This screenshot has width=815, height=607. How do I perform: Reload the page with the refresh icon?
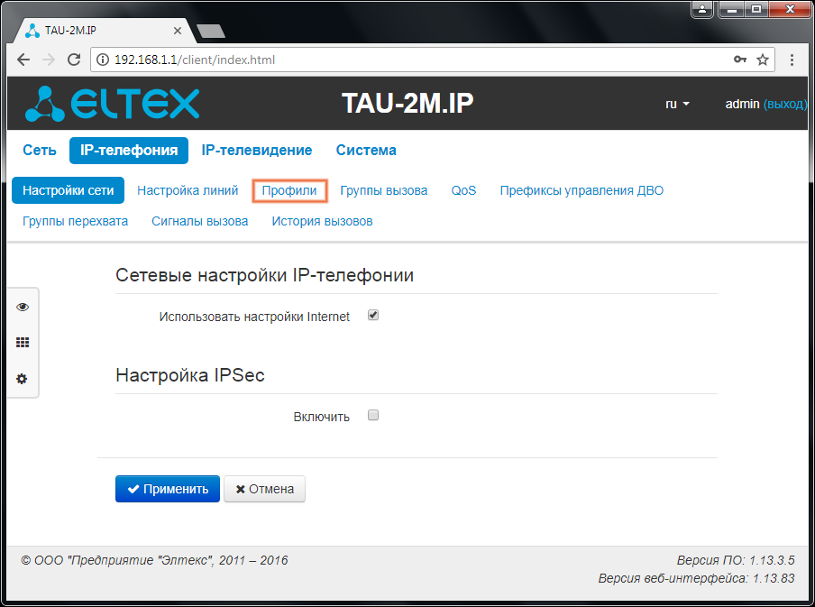coord(74,60)
